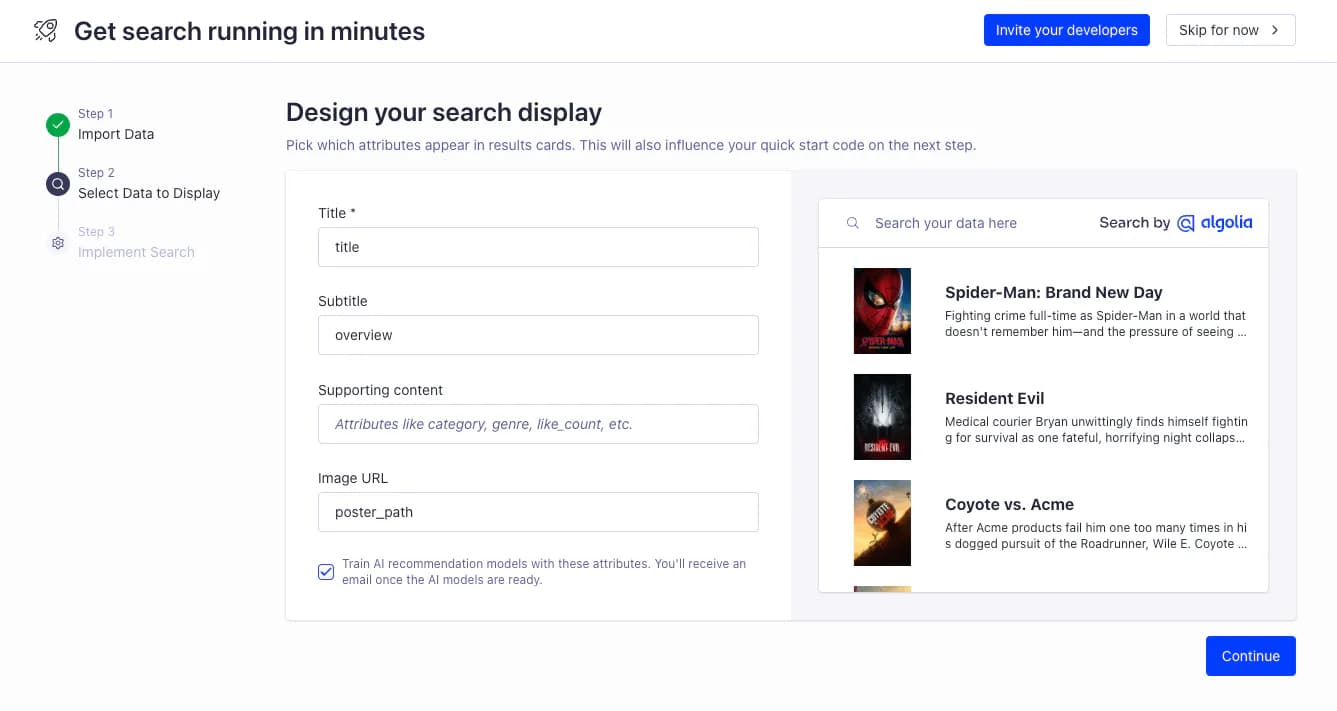Image resolution: width=1337 pixels, height=711 pixels.
Task: Open the Title attribute field
Action: [538, 247]
